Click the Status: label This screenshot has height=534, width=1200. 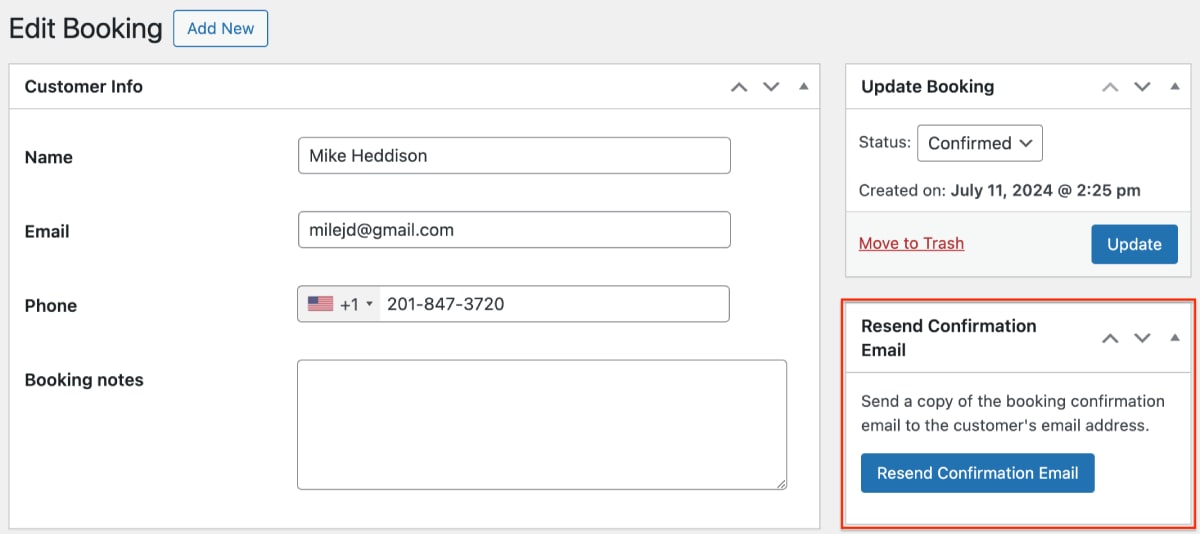coord(885,143)
